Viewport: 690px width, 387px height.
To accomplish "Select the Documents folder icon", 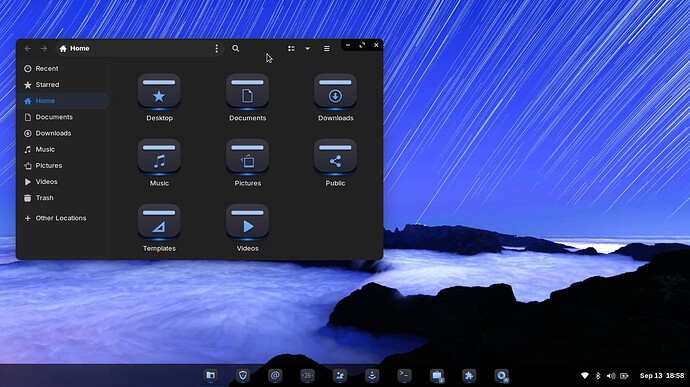I will pyautogui.click(x=247, y=92).
